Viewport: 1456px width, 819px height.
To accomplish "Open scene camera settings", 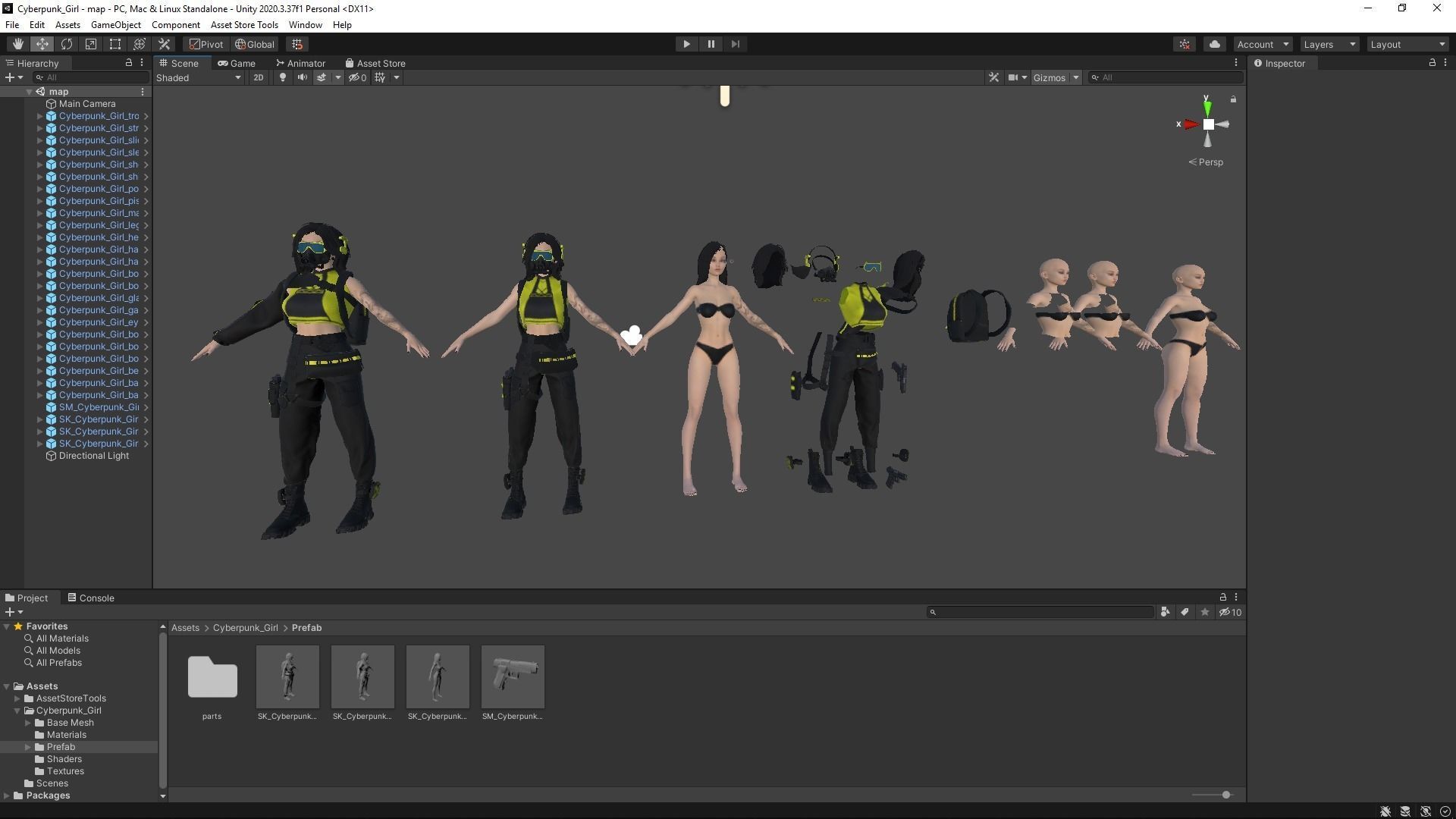I will (x=1013, y=77).
